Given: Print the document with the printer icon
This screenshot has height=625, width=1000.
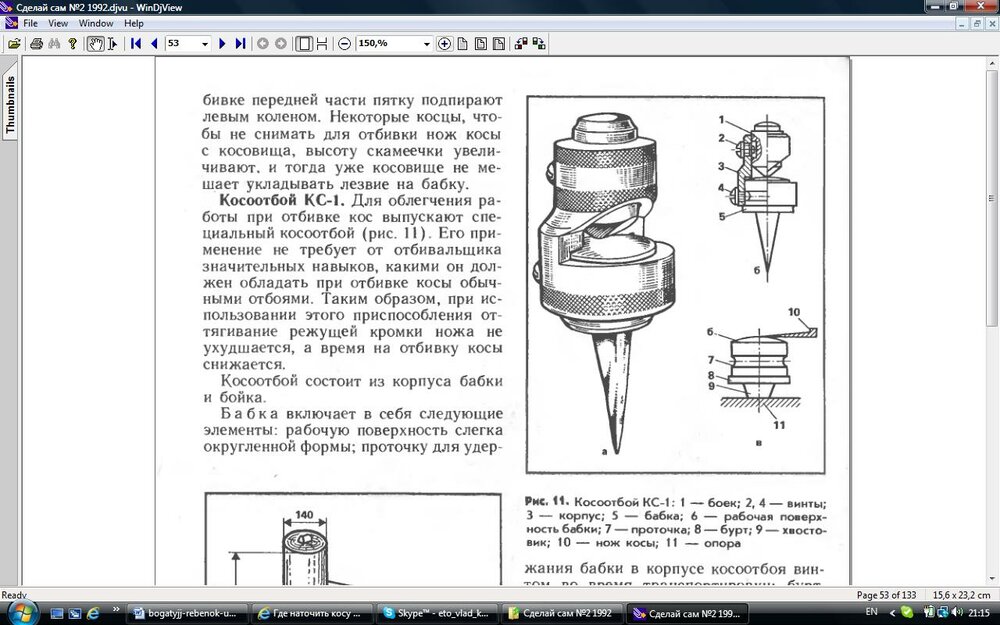Looking at the screenshot, I should [x=36, y=43].
